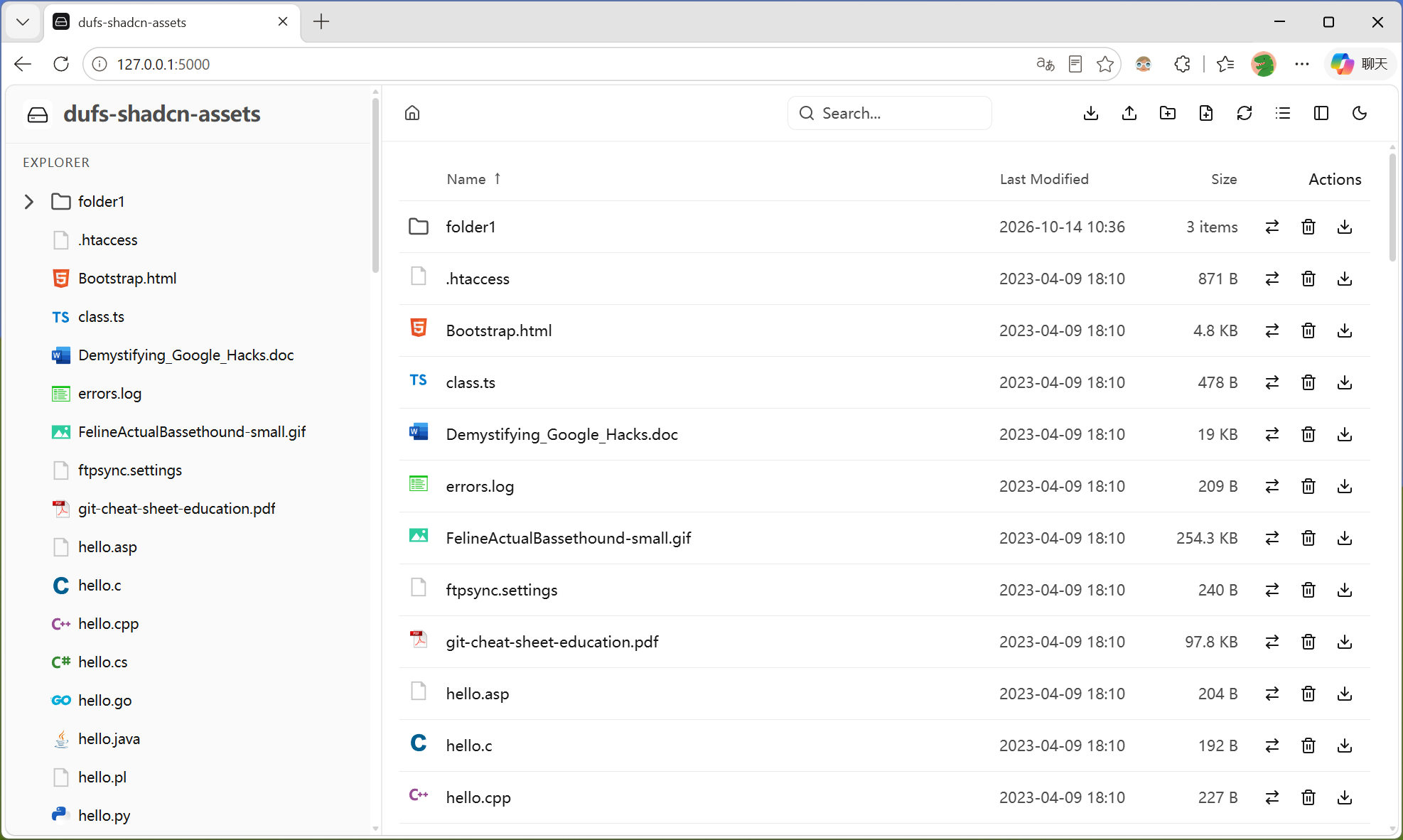
Task: Refresh the file listing
Action: click(x=1245, y=113)
